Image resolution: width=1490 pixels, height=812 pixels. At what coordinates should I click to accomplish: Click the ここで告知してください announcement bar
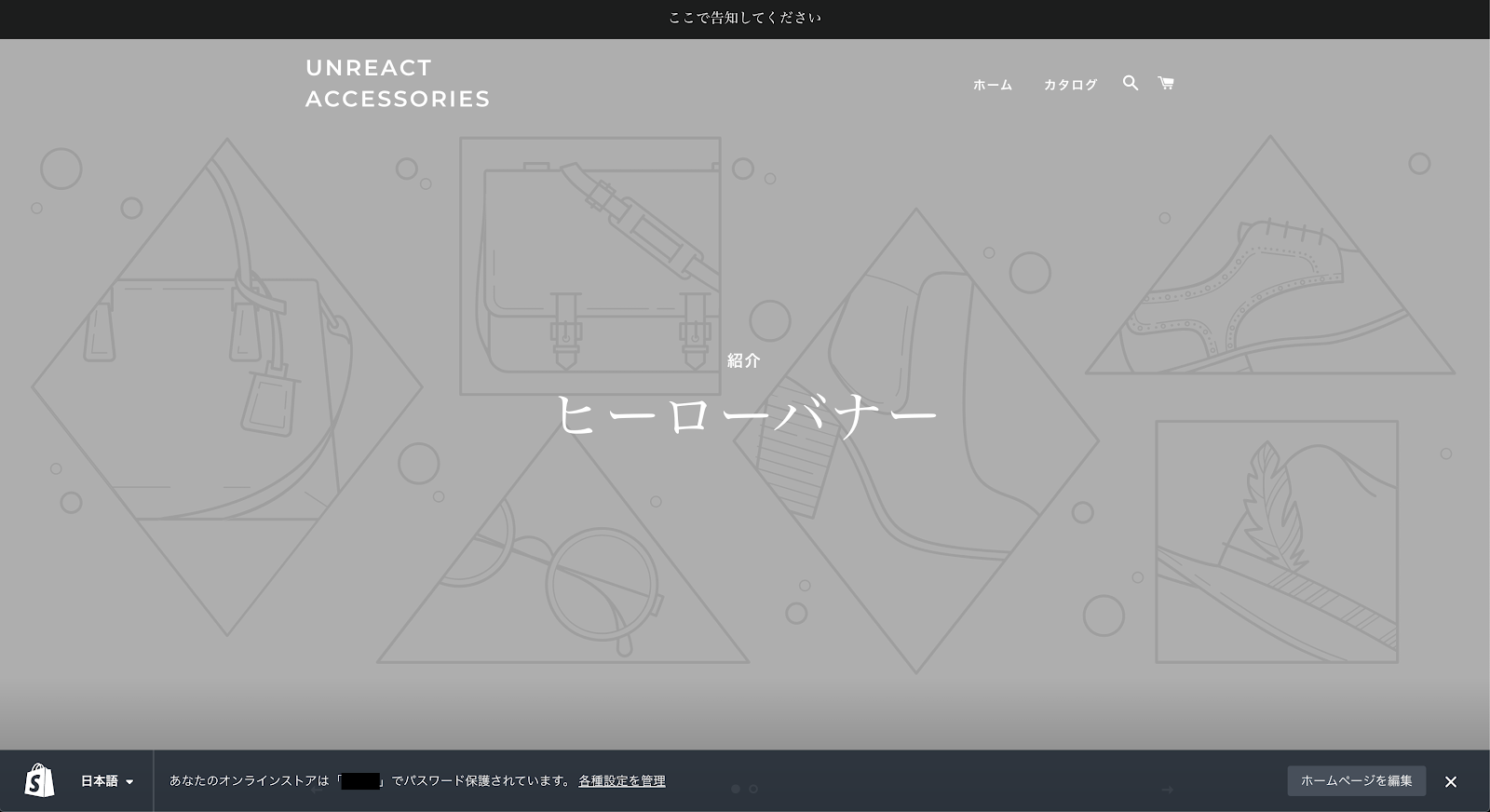point(745,18)
